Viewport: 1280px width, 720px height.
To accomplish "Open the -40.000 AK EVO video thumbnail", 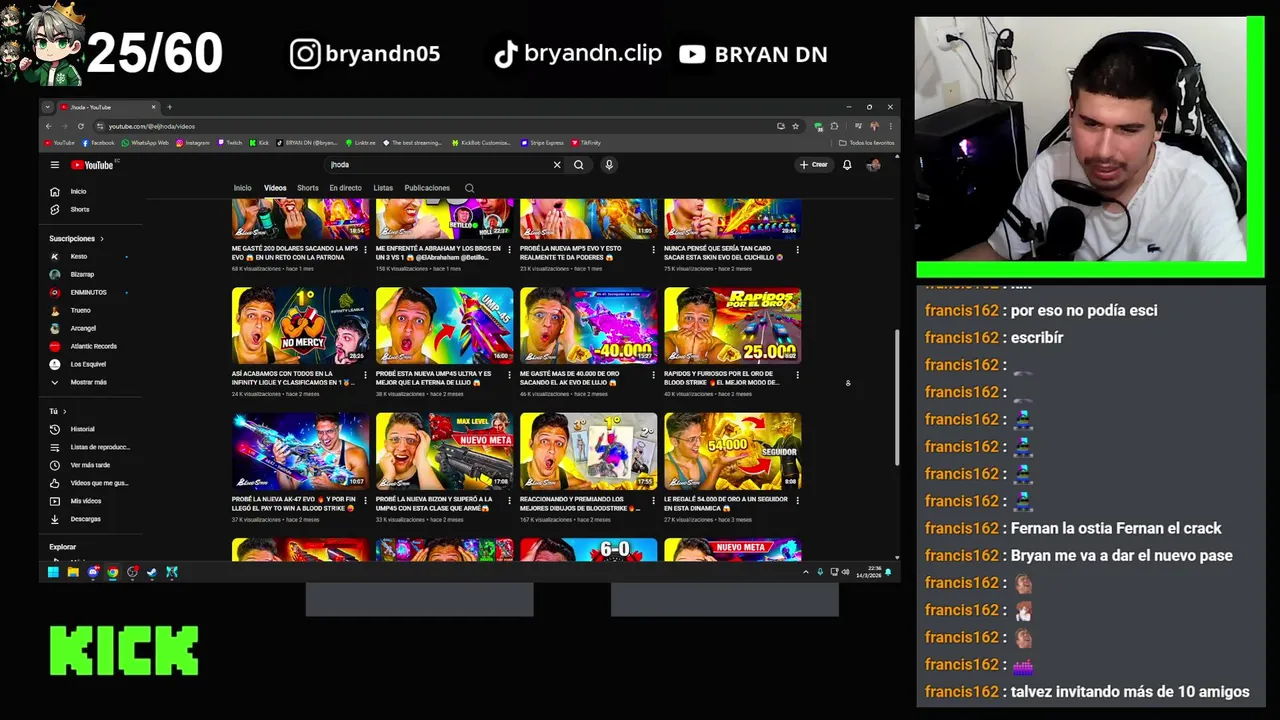I will pyautogui.click(x=588, y=326).
